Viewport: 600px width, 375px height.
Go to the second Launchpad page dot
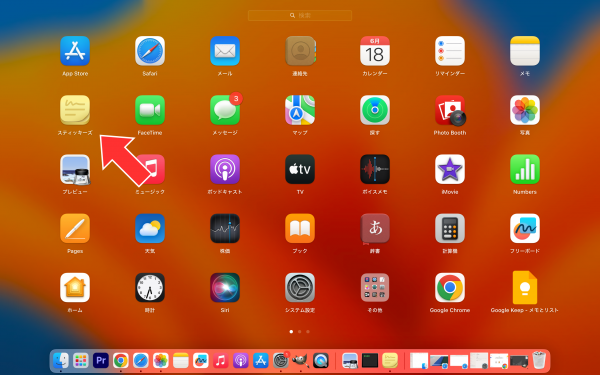(300, 332)
